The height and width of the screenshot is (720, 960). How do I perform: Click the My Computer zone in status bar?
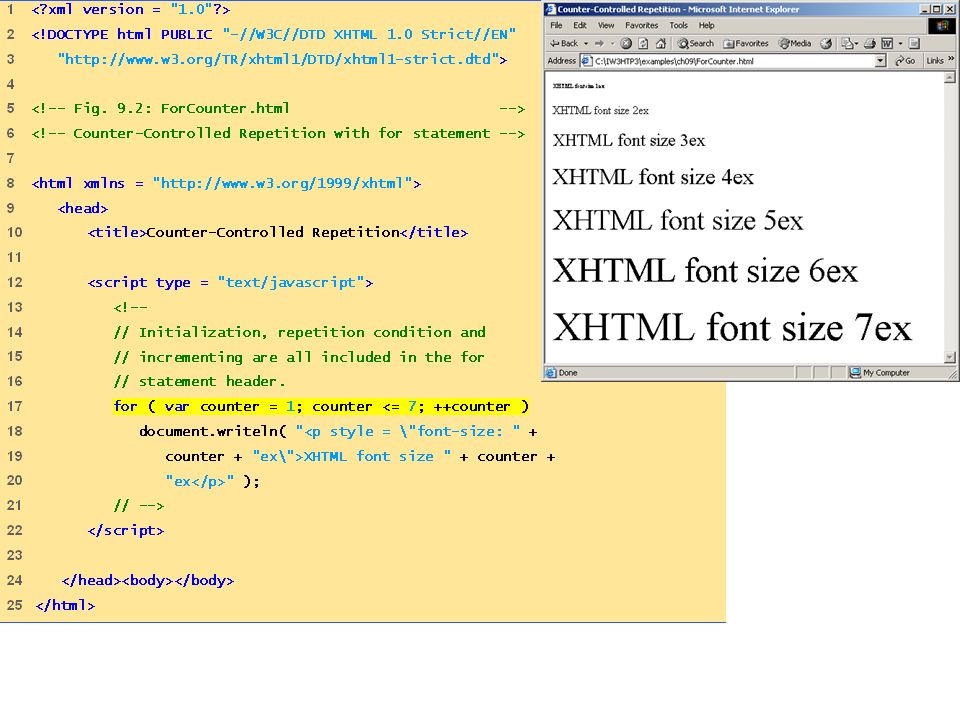tap(880, 372)
